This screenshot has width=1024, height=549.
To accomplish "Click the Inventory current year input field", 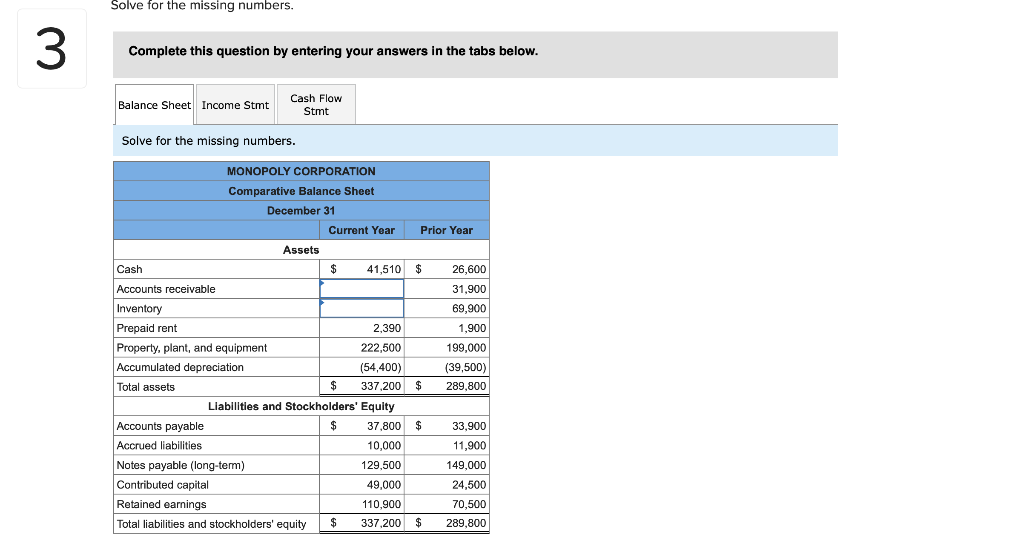I will (x=362, y=308).
